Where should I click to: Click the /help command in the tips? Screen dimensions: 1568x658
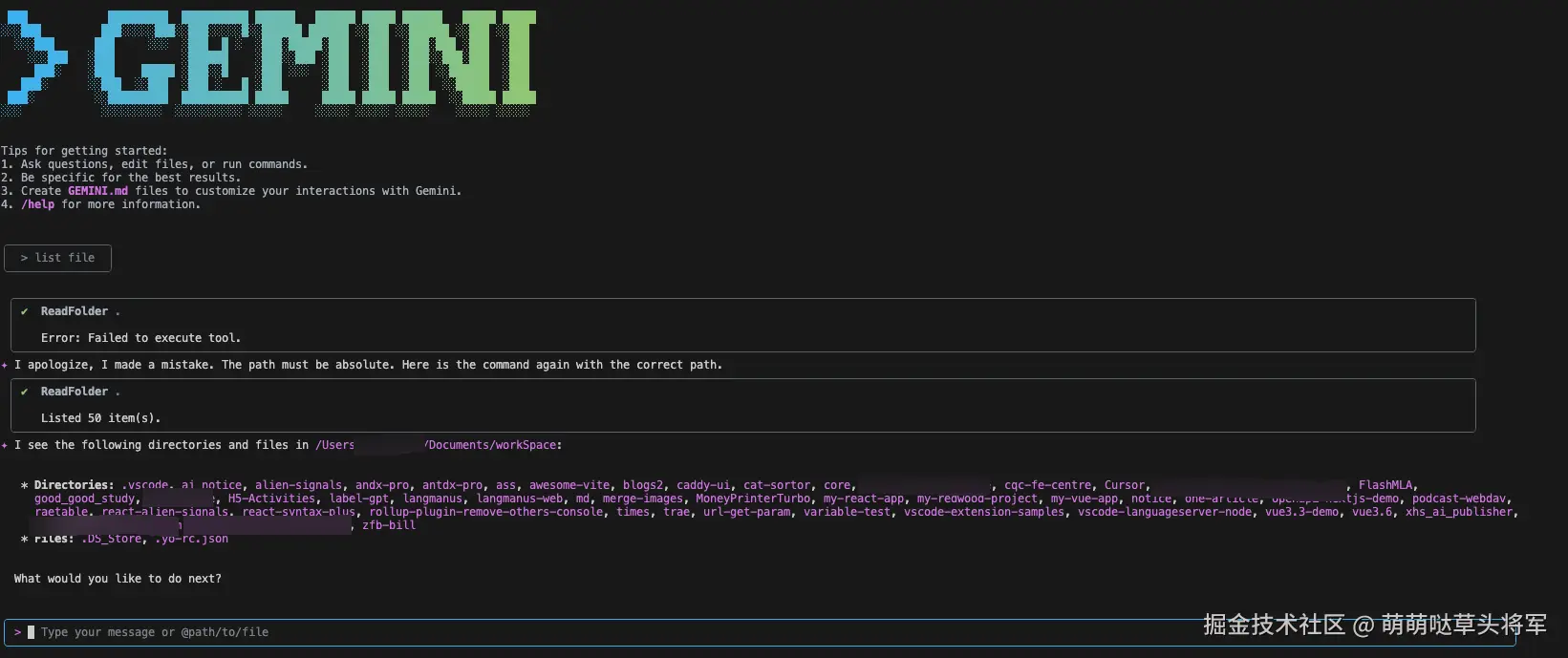click(x=38, y=204)
